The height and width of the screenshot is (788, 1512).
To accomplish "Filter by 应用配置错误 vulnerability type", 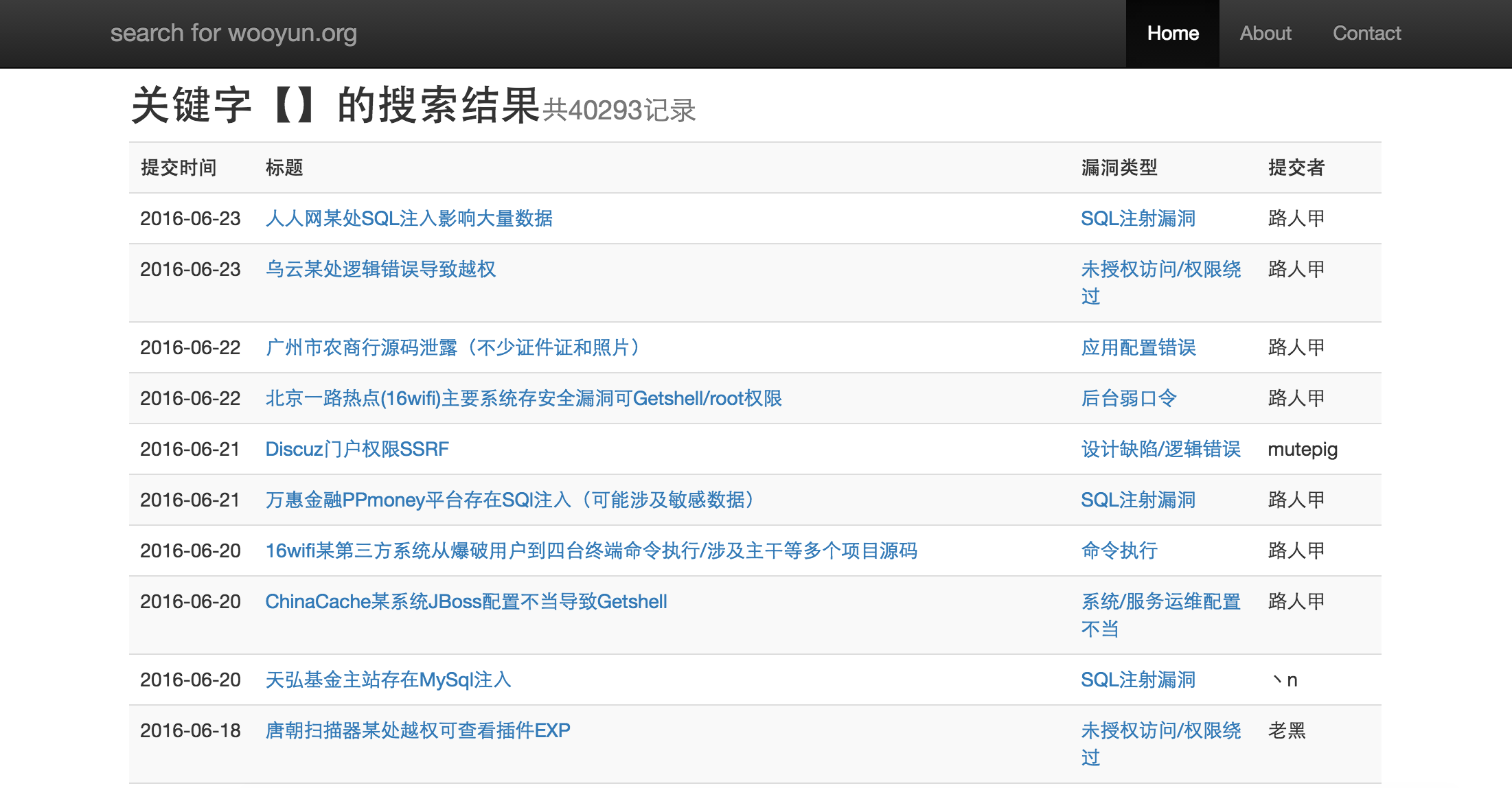I will 1138,348.
